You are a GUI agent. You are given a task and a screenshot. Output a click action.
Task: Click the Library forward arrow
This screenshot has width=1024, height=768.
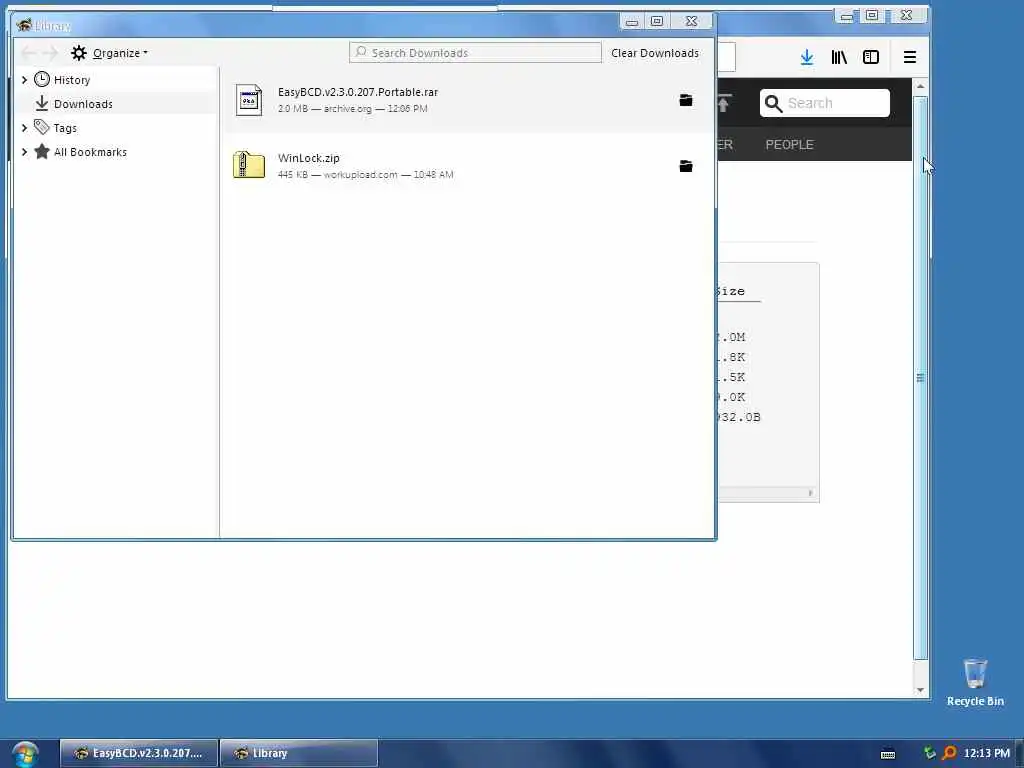click(50, 53)
